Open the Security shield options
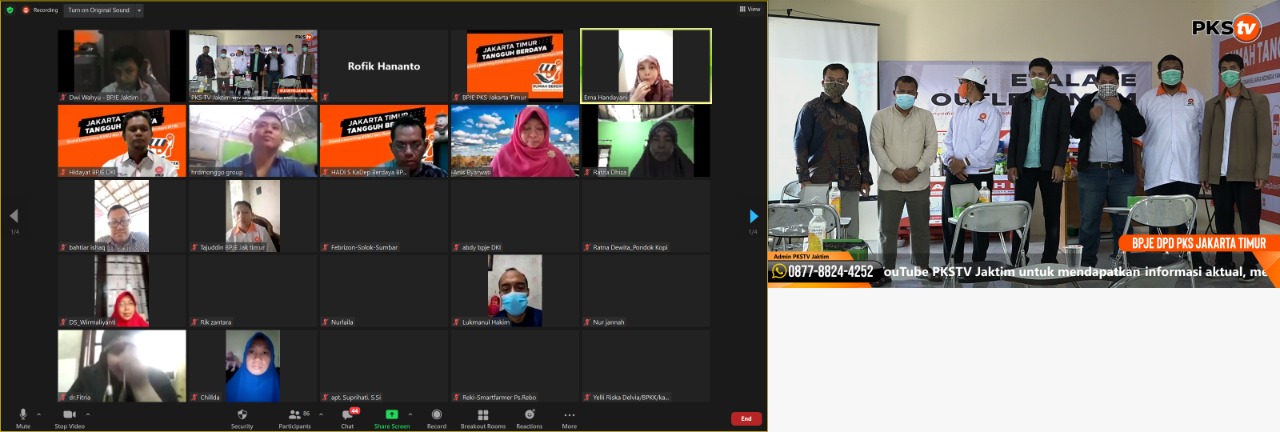This screenshot has height=432, width=1280. coord(242,415)
